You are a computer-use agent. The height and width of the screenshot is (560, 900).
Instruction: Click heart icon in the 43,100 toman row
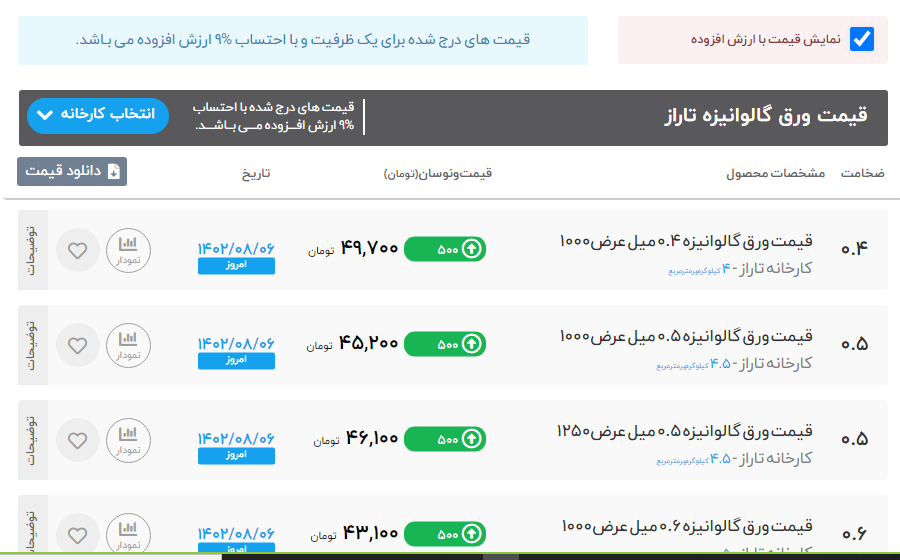(x=77, y=533)
